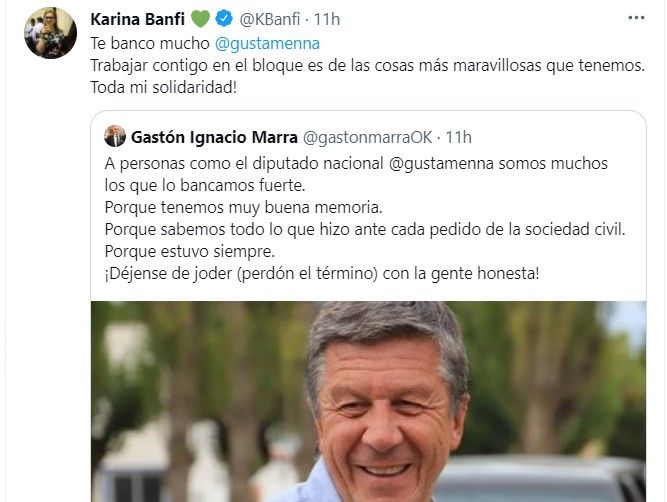
Task: Click the "¡Déjense de joder" sentence
Action: coord(322,274)
